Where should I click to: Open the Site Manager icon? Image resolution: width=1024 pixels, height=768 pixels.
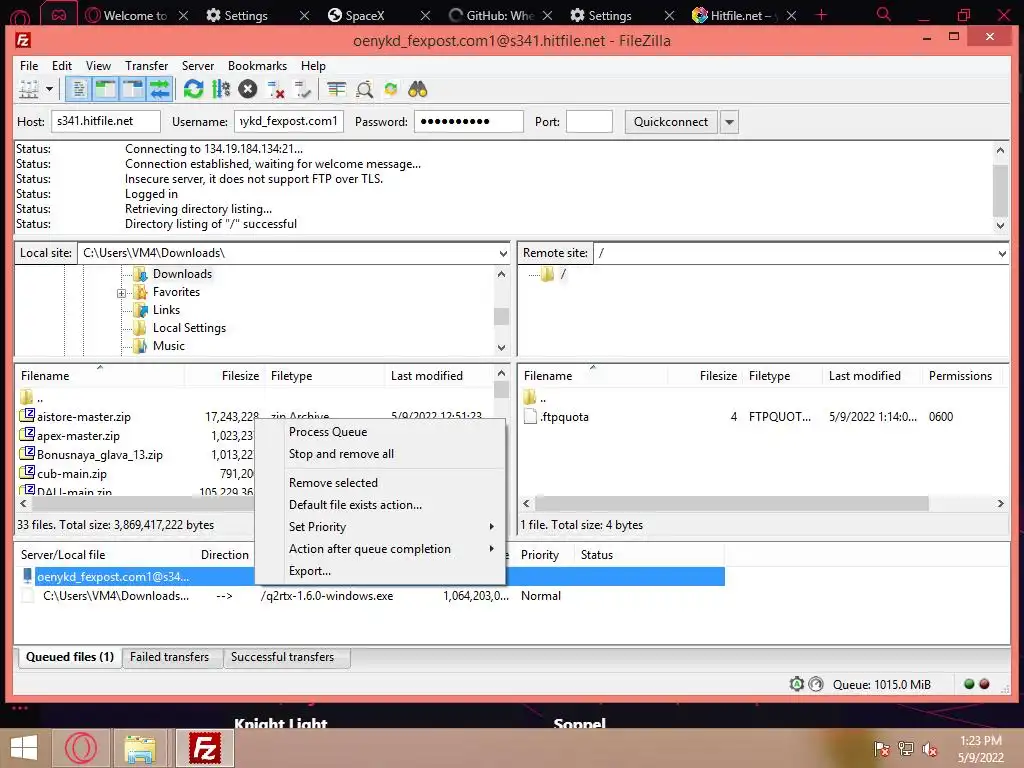29,89
